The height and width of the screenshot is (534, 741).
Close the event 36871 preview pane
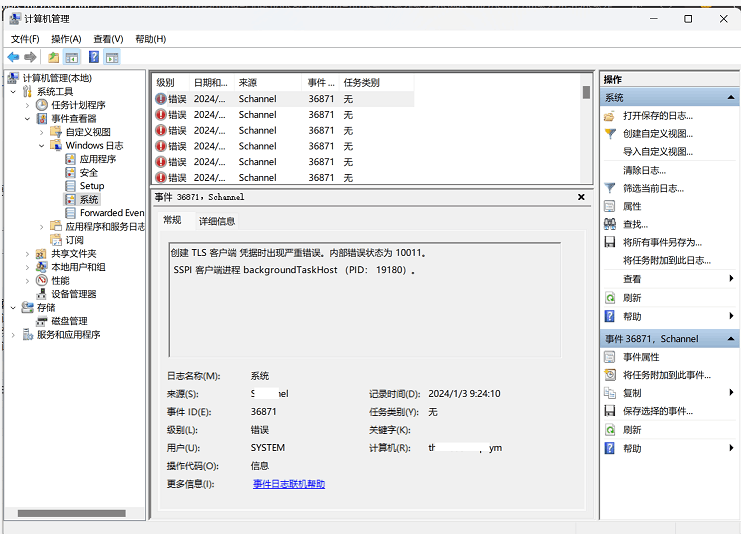click(581, 197)
